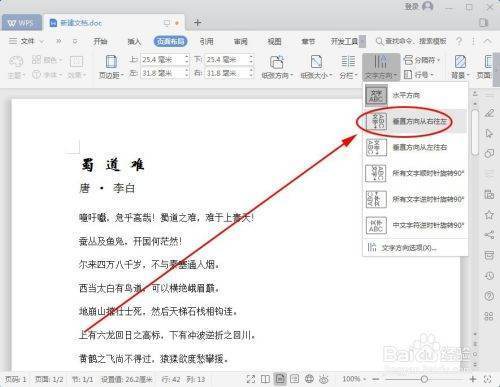This screenshot has width=500, height=387.
Task: Click the shapes icon in right sidebar
Action: [x=489, y=154]
